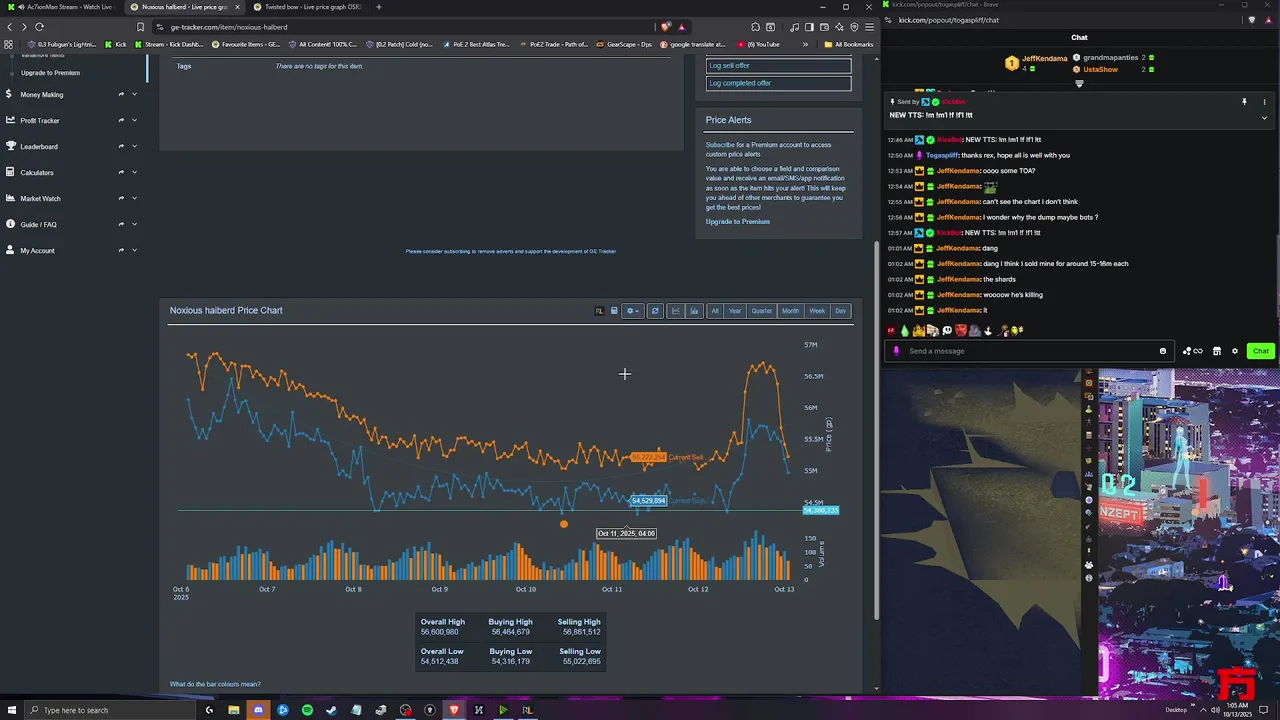Click the pin icon on pinned message
Viewport: 1280px width, 720px height.
tap(1244, 102)
